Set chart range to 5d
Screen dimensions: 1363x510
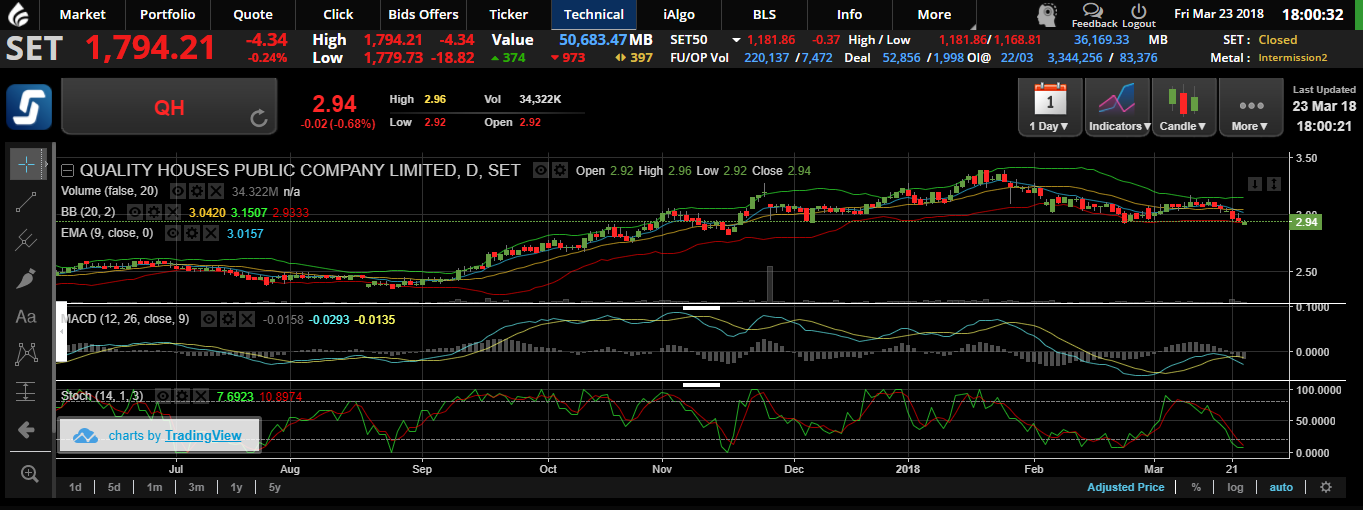(x=114, y=487)
